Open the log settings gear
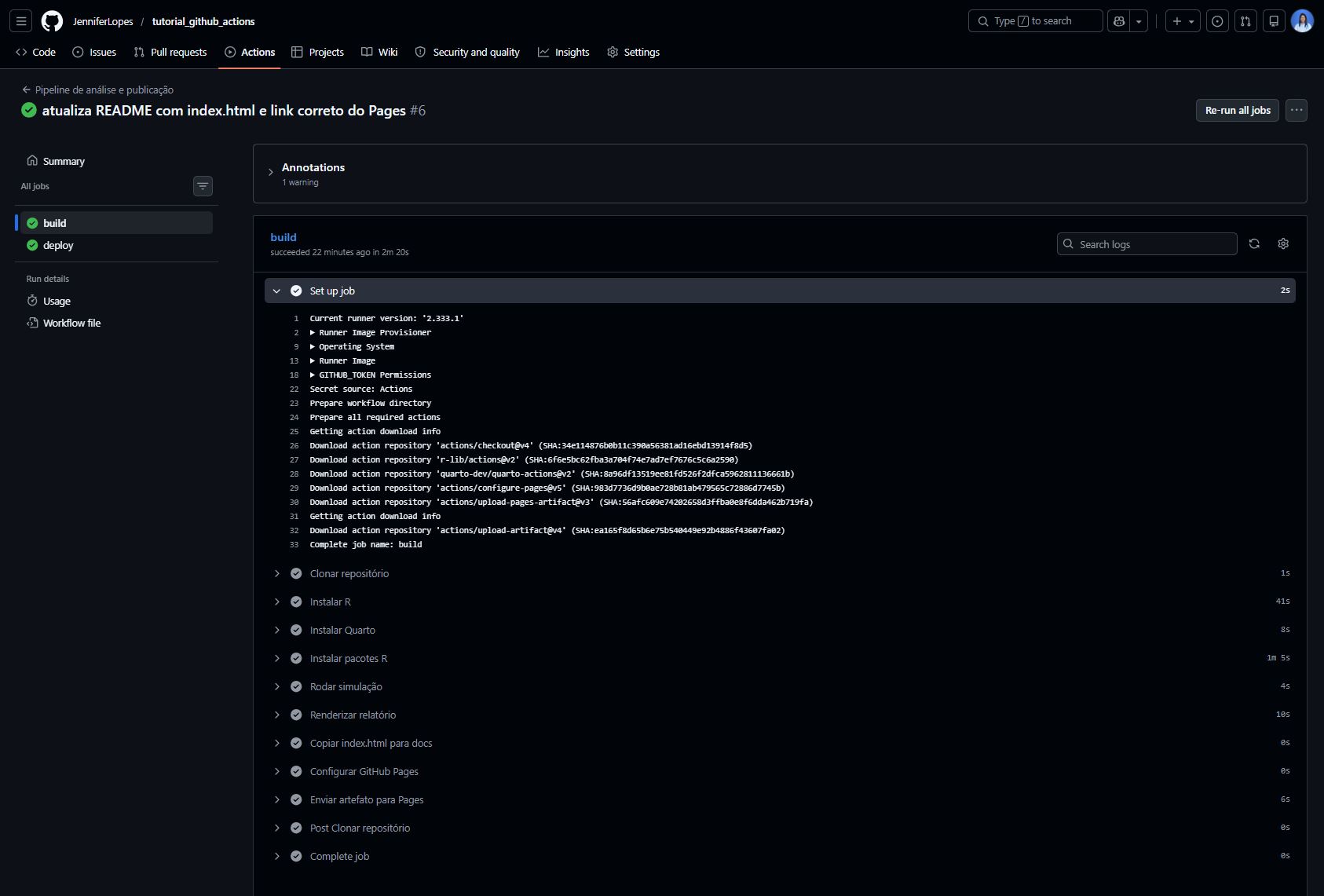Viewport: 1324px width, 896px height. (x=1283, y=244)
